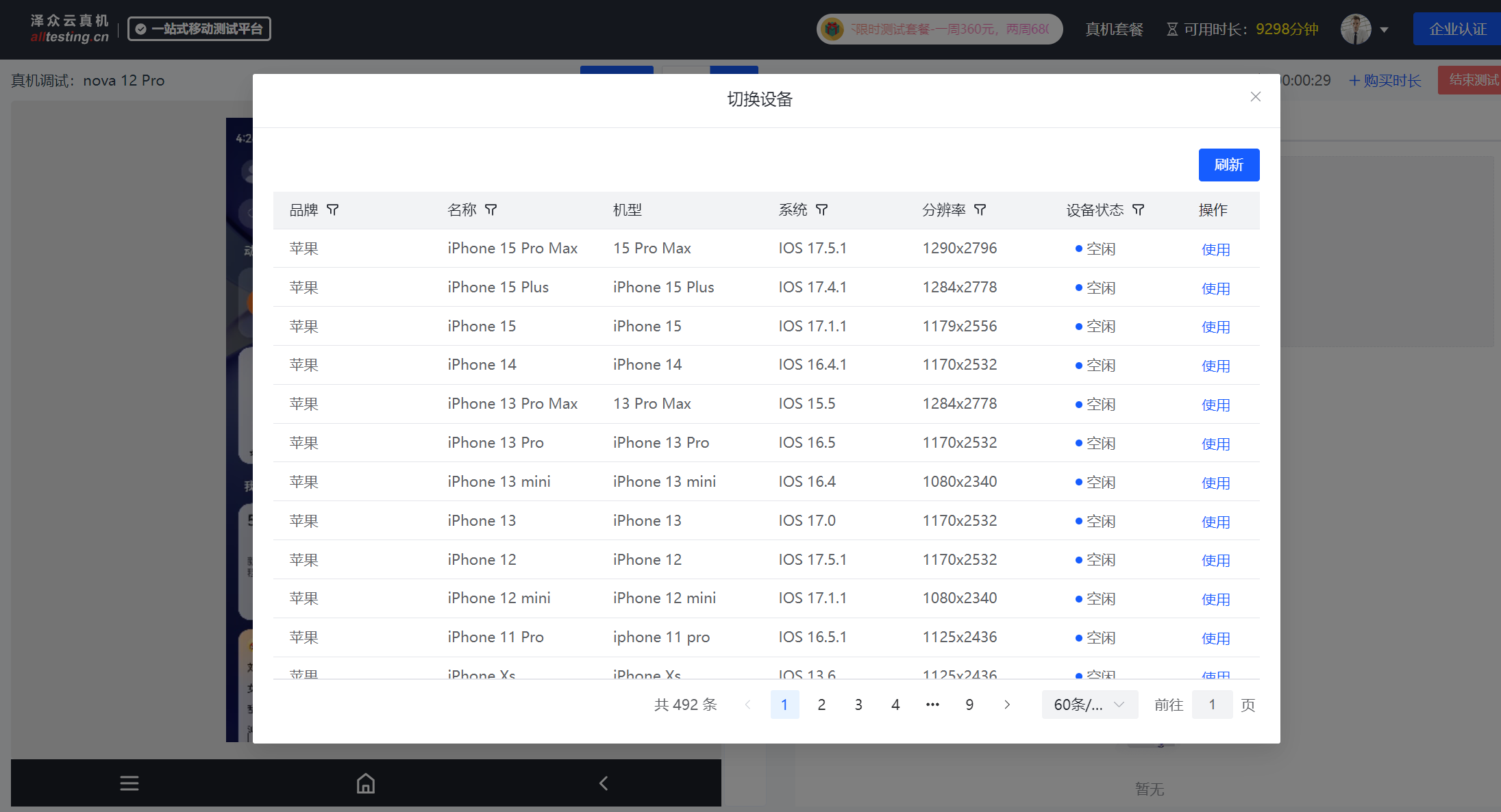This screenshot has width=1501, height=812.
Task: Click the brand column filter icon
Action: (x=333, y=210)
